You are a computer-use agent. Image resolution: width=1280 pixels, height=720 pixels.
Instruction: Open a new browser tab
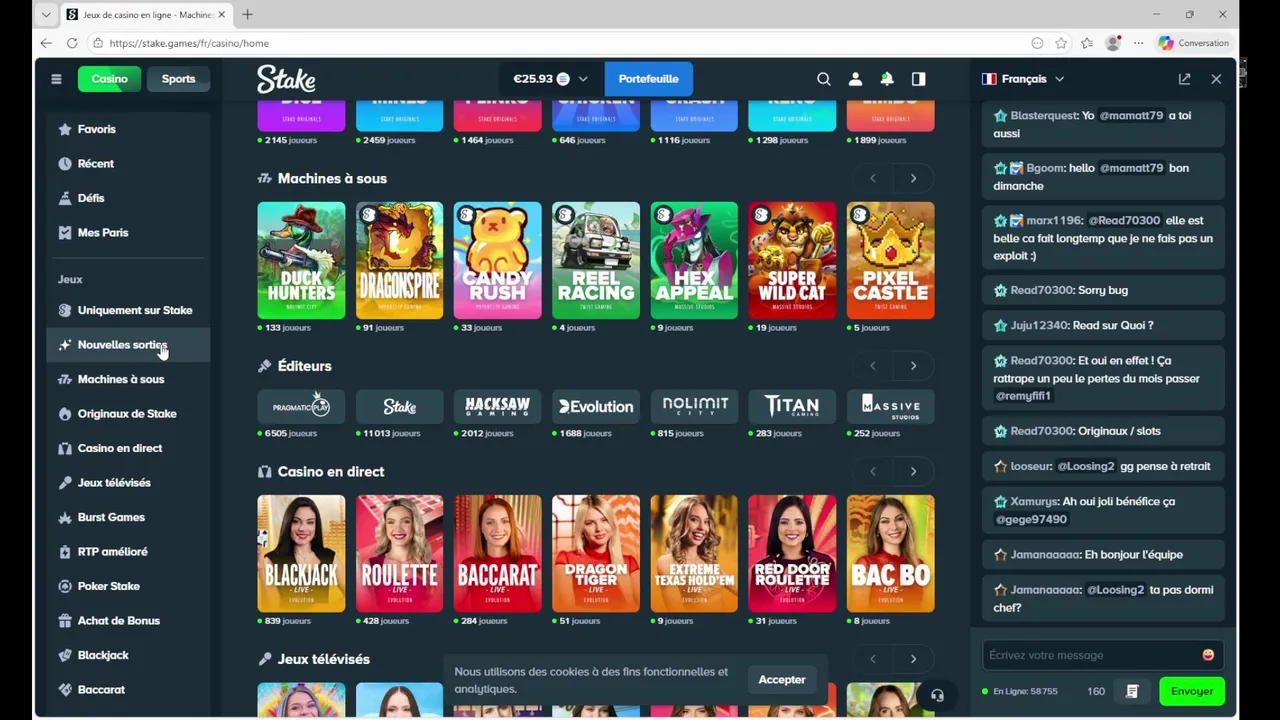[x=247, y=15]
